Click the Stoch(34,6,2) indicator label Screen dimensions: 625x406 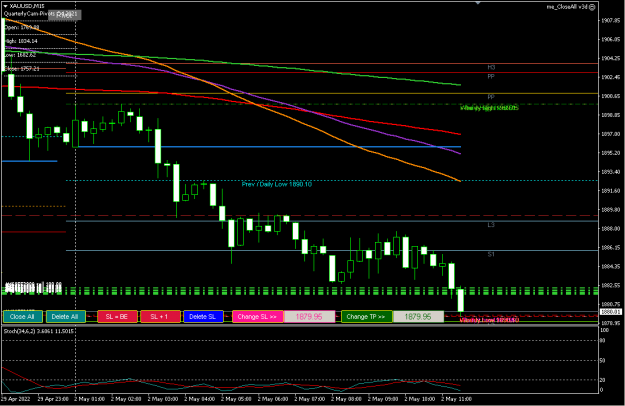click(38, 331)
